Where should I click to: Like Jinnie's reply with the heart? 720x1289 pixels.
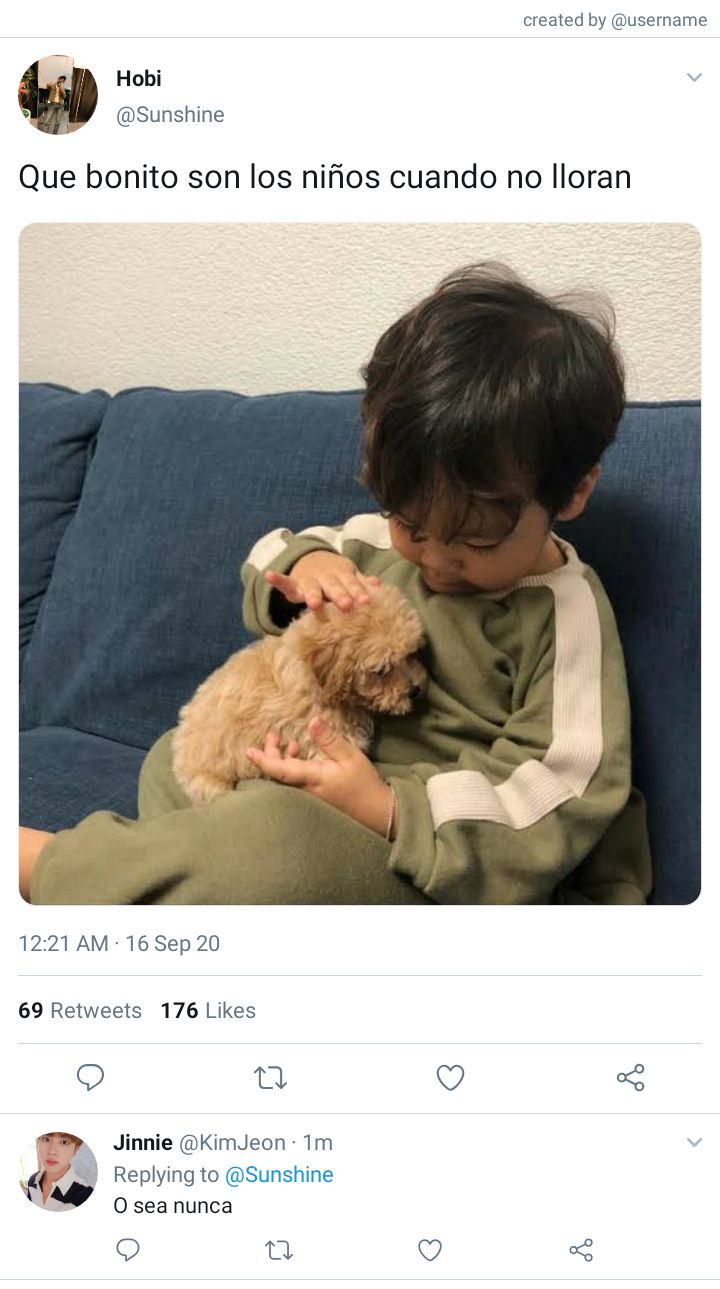(x=430, y=1250)
